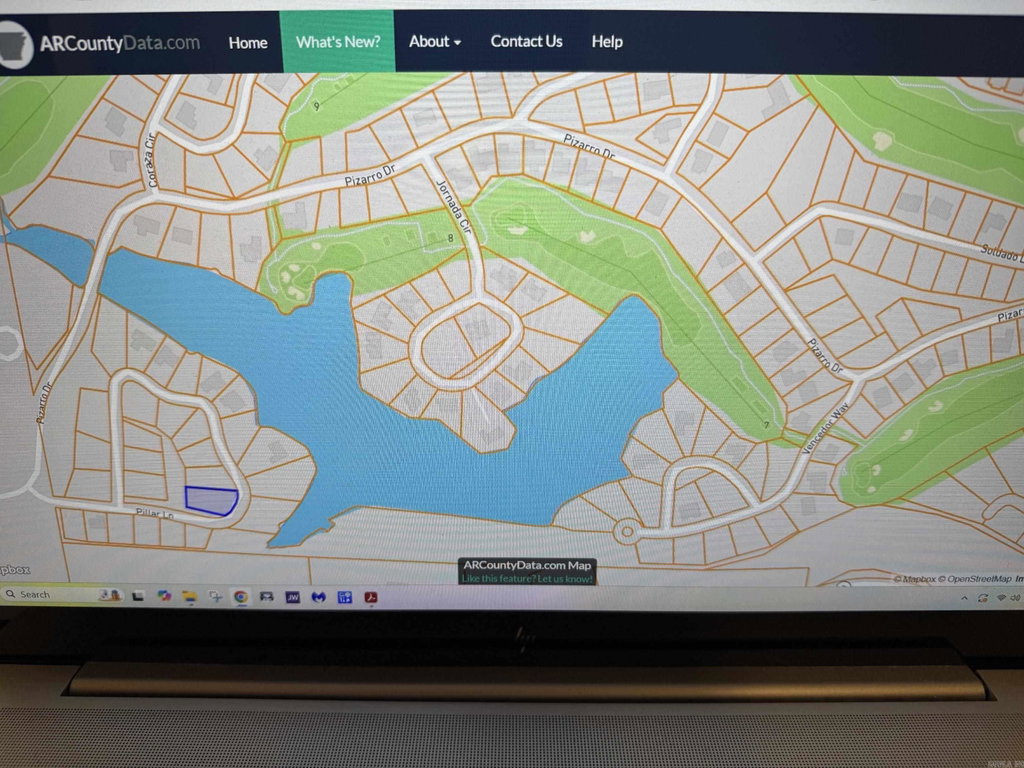Click the hole 7 marker on the golf course

[x=767, y=425]
